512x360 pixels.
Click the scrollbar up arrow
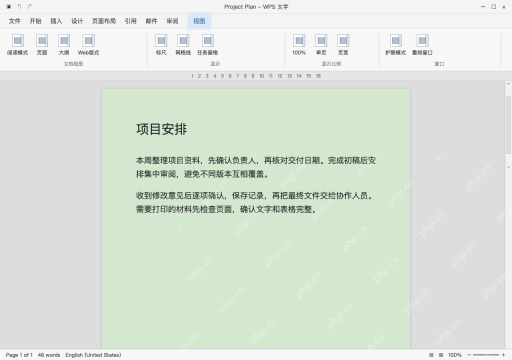508,84
